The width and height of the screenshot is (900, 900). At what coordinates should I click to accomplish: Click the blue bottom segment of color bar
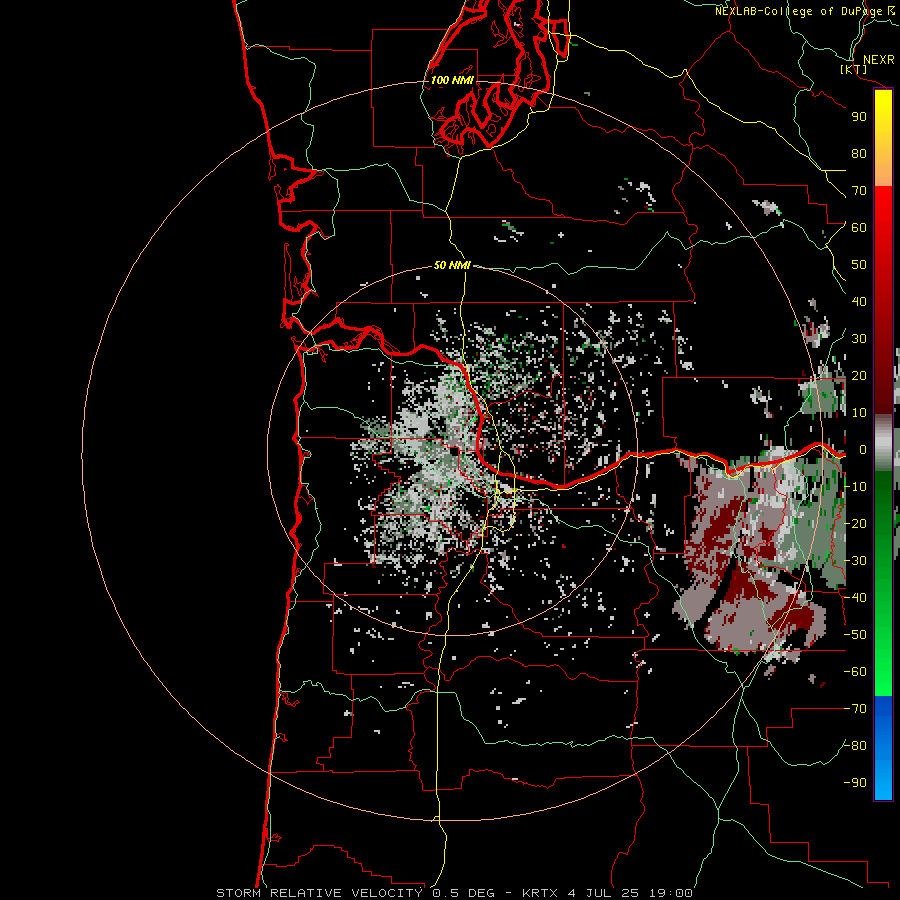883,748
